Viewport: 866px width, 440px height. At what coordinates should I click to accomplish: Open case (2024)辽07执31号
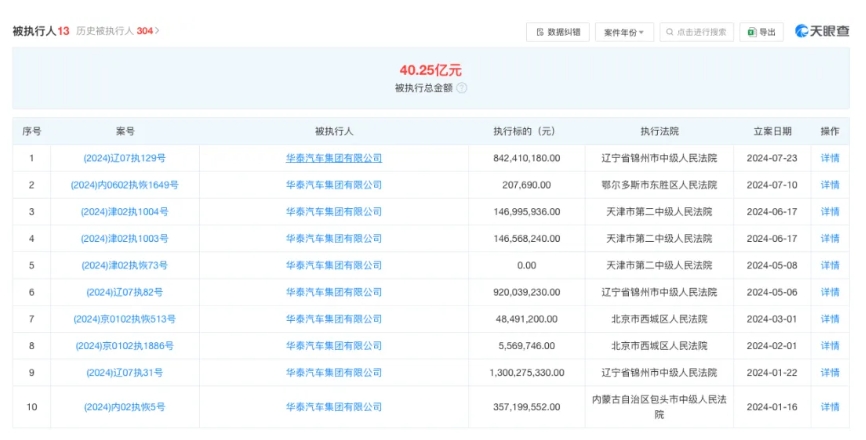point(124,373)
